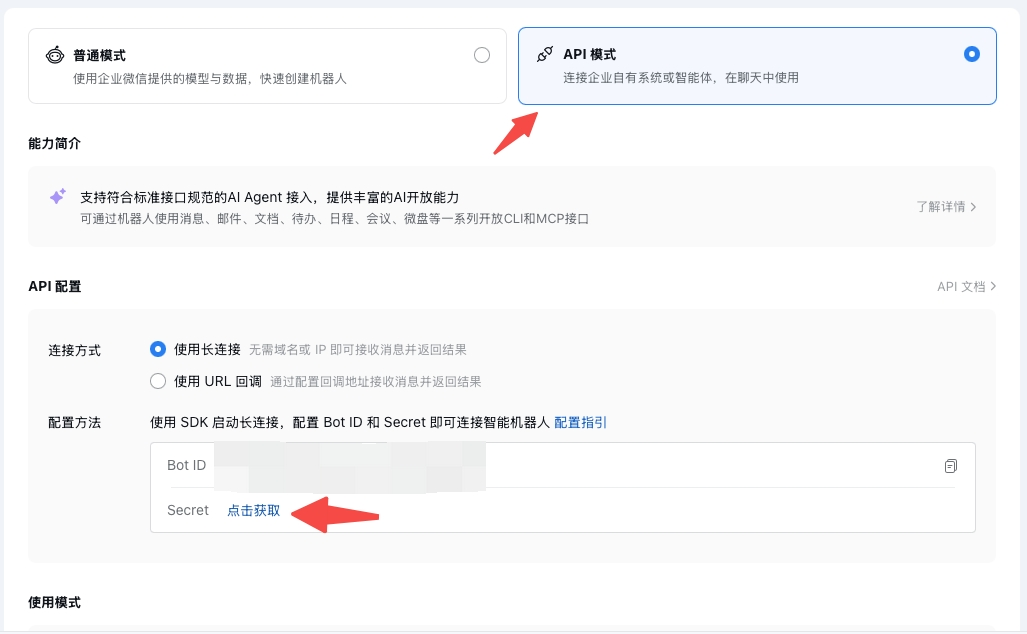Click 点击获取 to obtain the Secret
The width and height of the screenshot is (1027, 634).
pos(253,510)
